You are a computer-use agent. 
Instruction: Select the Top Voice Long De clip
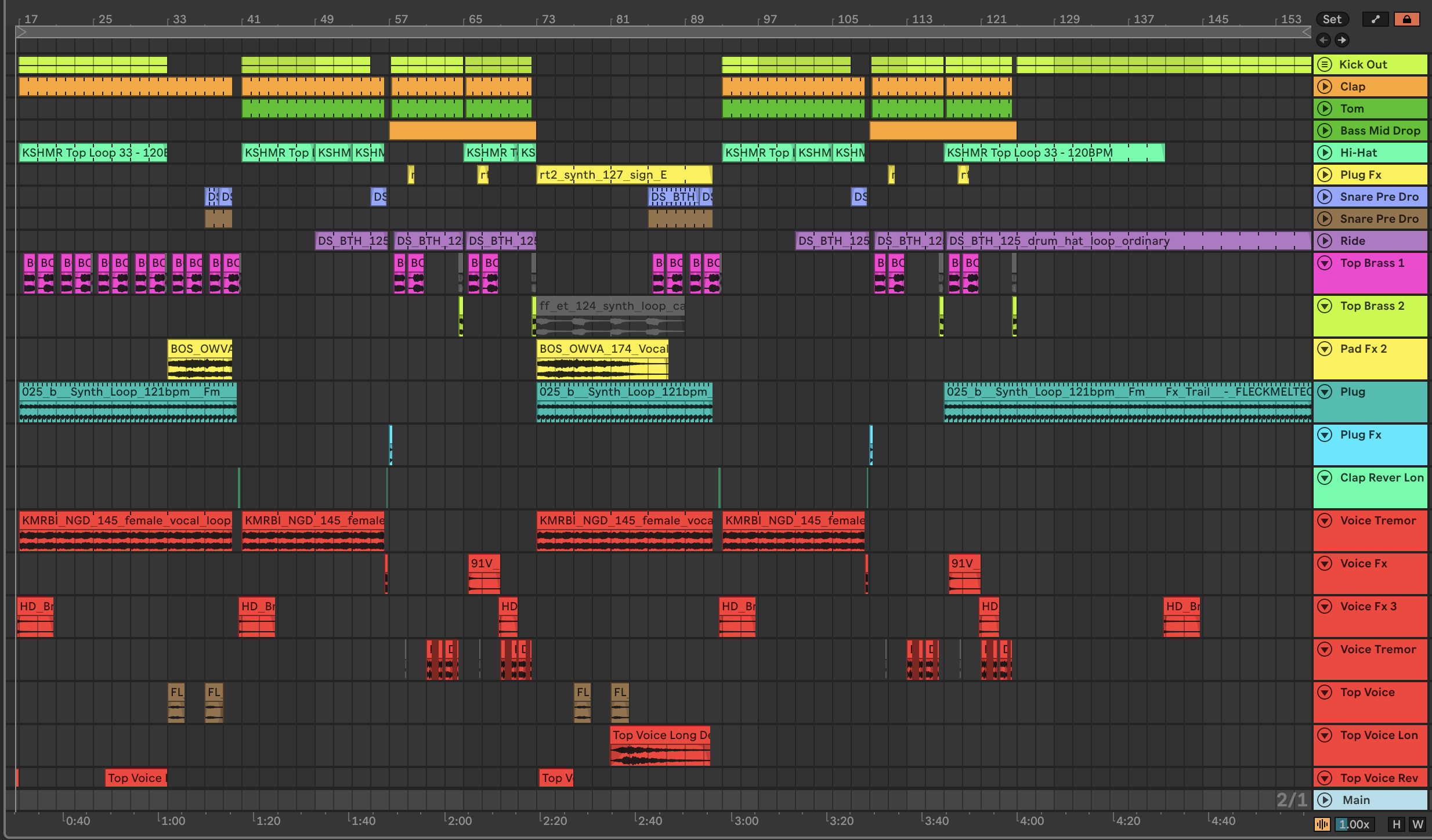[x=660, y=735]
